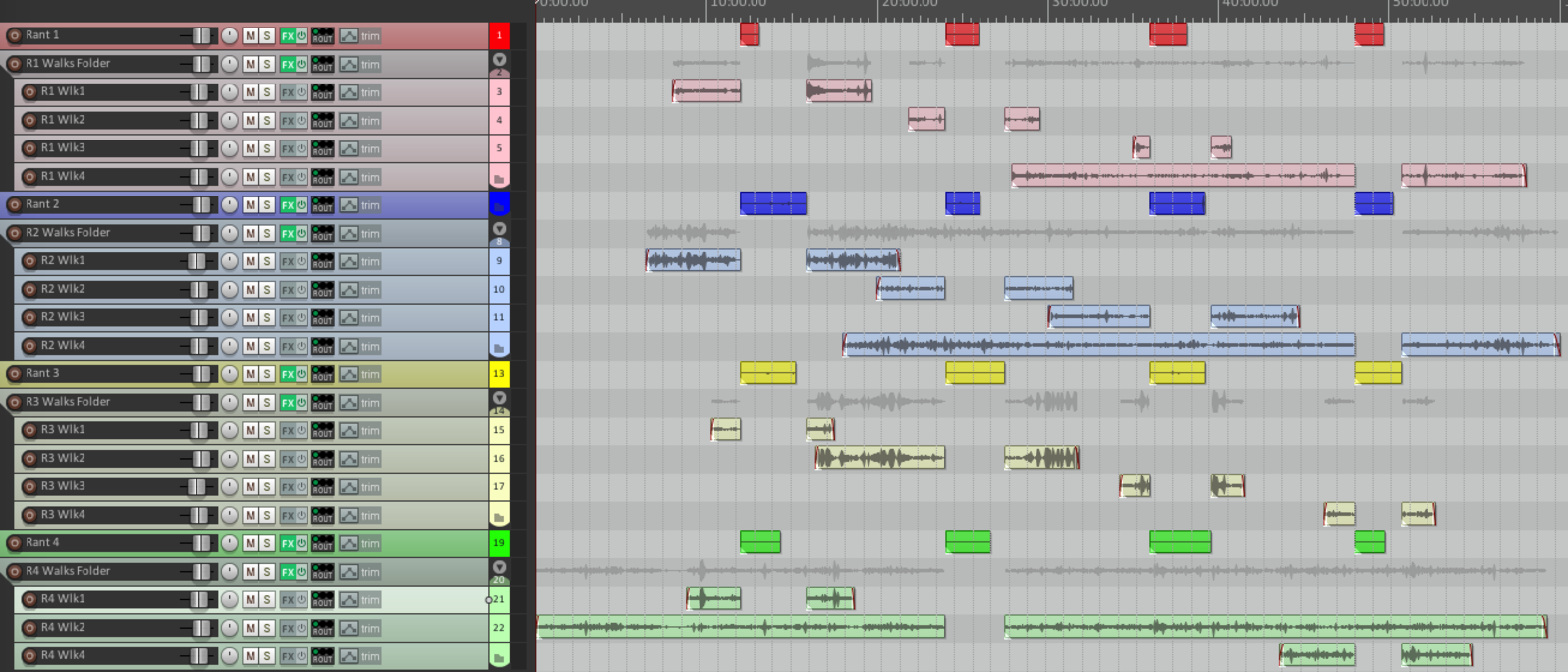Arm the Rant 1 track for recording

coord(14,35)
